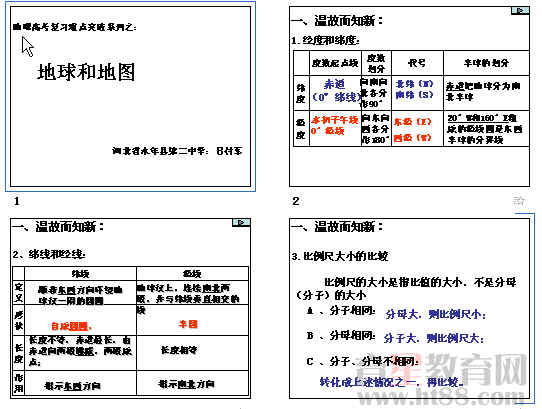The image size is (542, 409).
Task: Click the action button icon on slide 2
Action: coord(520,11)
